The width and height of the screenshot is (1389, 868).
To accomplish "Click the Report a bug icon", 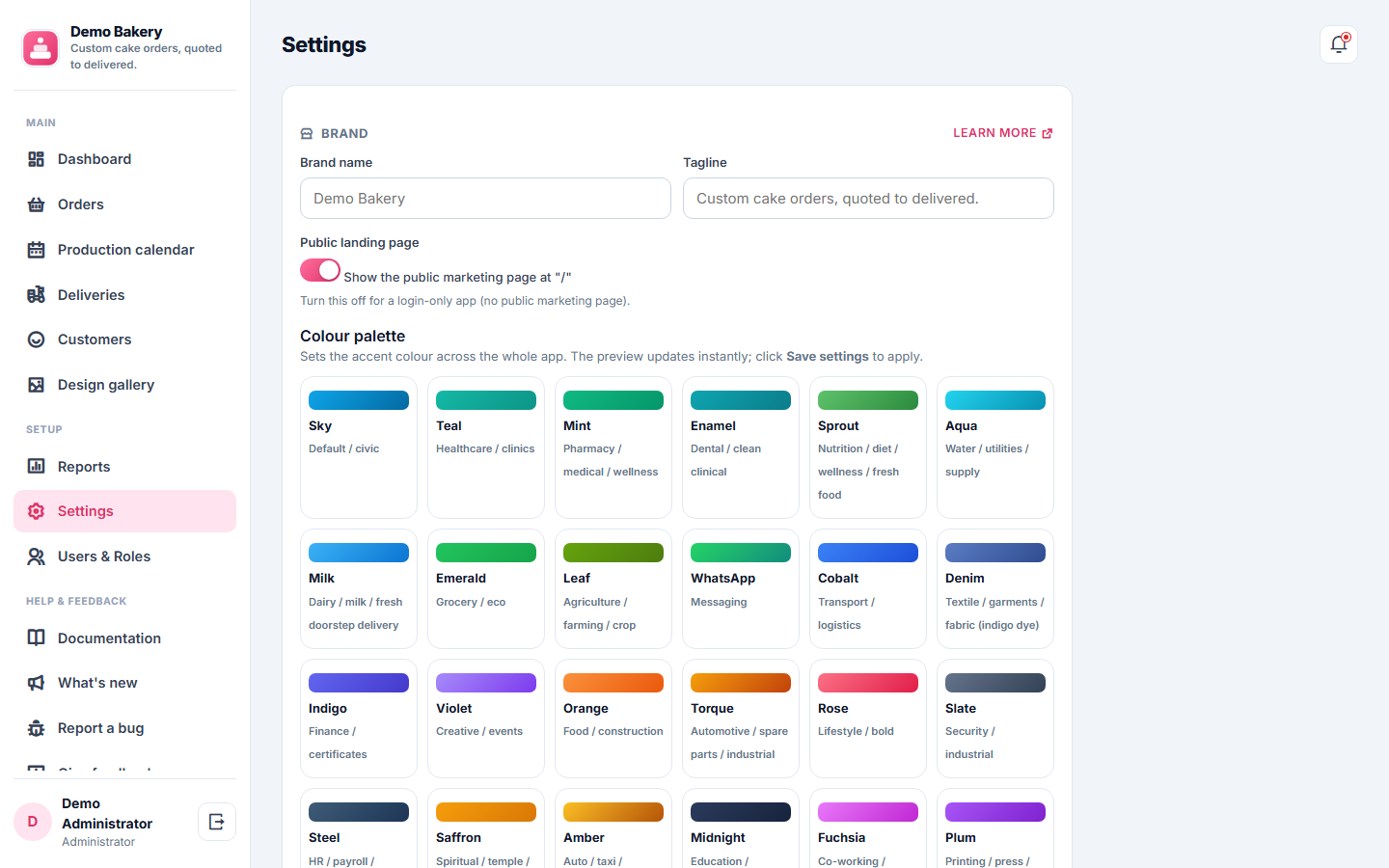I will (x=36, y=728).
